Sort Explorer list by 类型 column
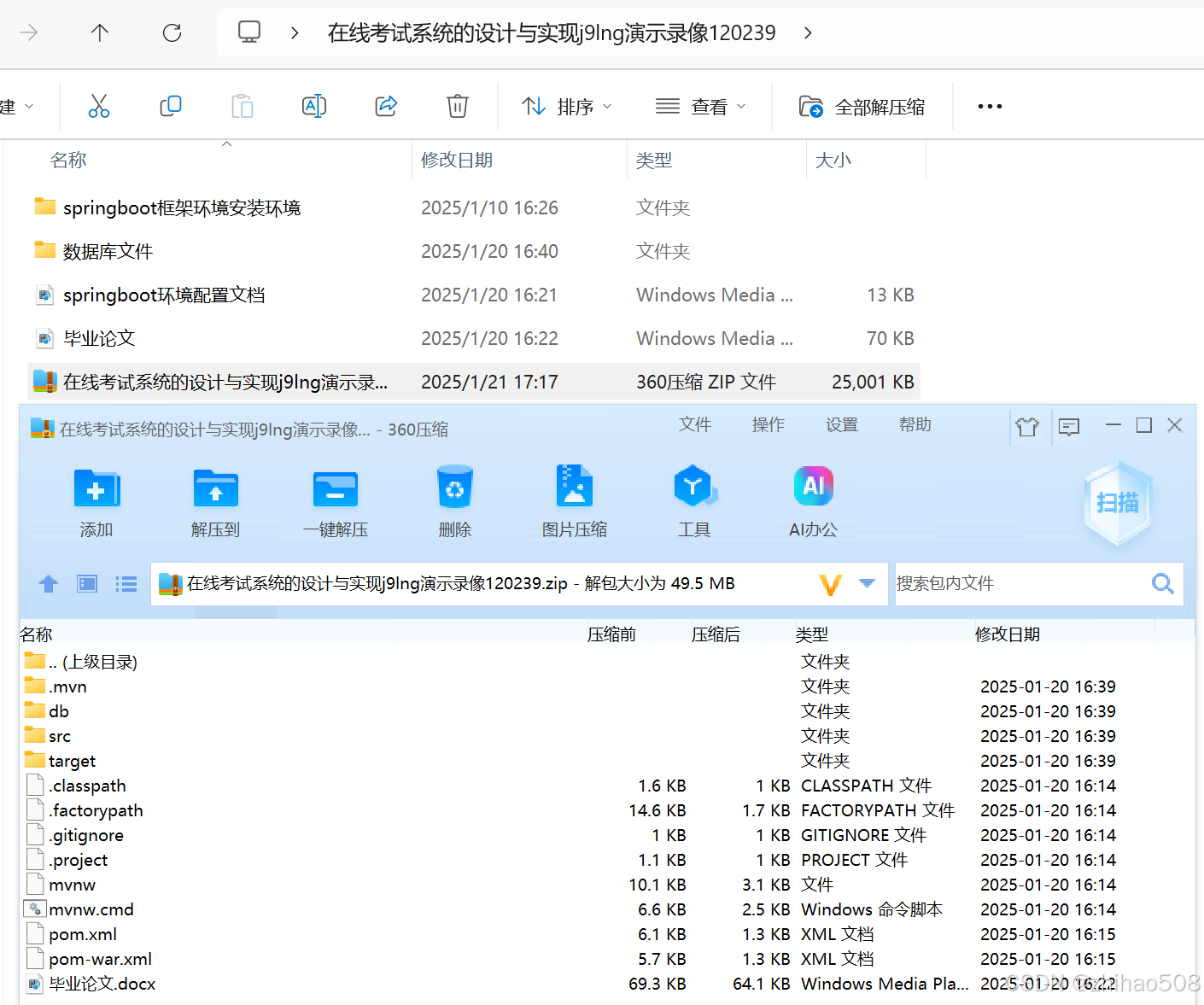Viewport: 1204px width, 1005px height. click(x=654, y=161)
